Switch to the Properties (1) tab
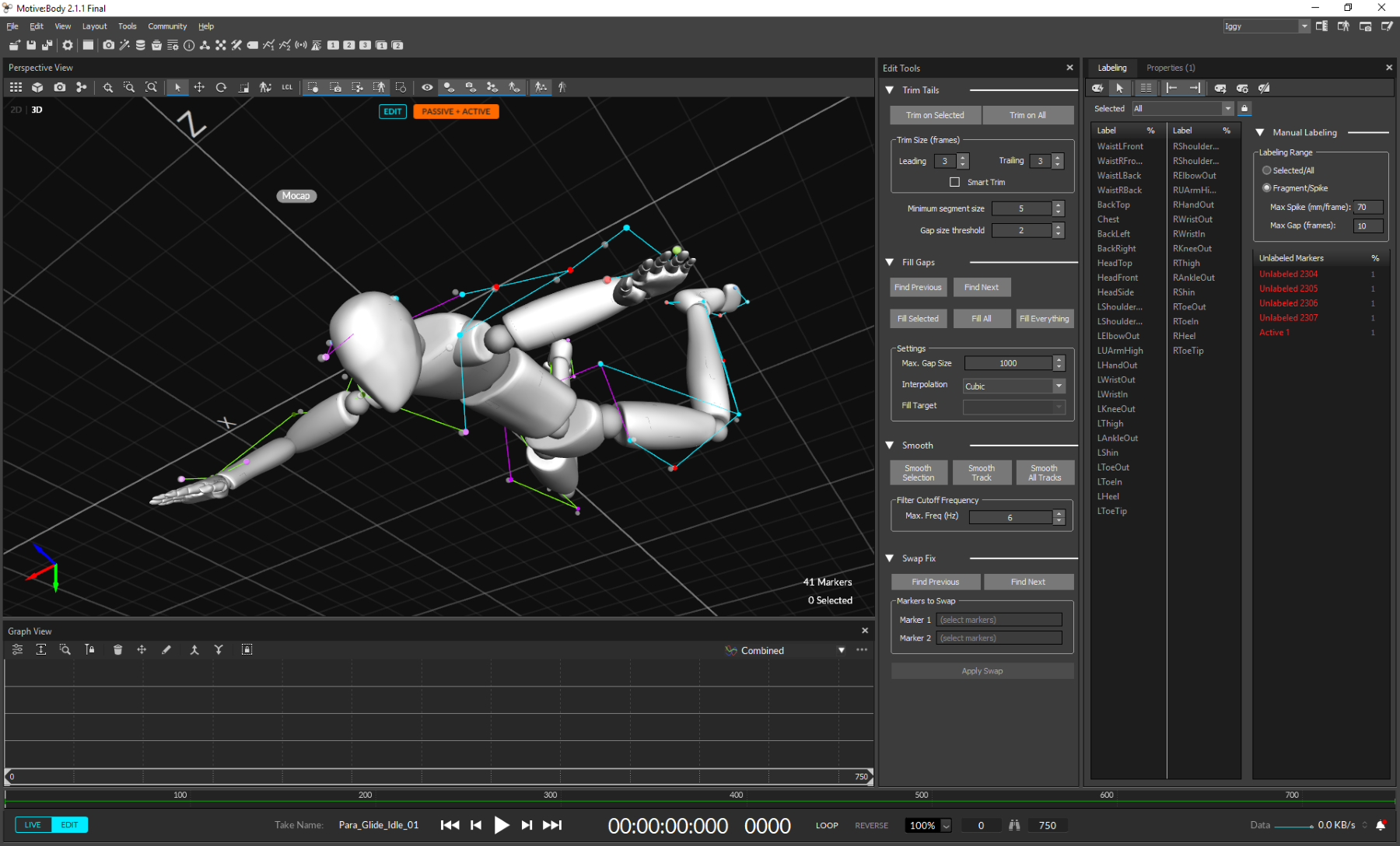The width and height of the screenshot is (1400, 846). click(1170, 68)
